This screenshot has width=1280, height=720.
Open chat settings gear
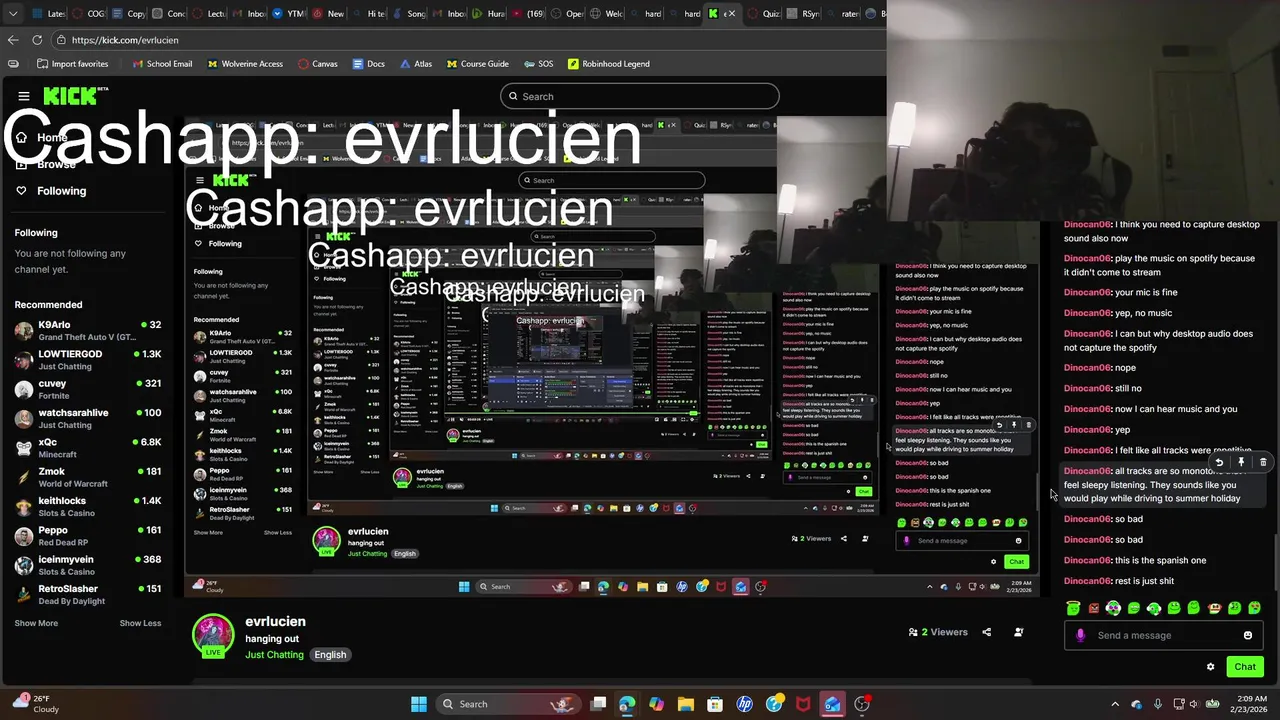tap(1210, 667)
